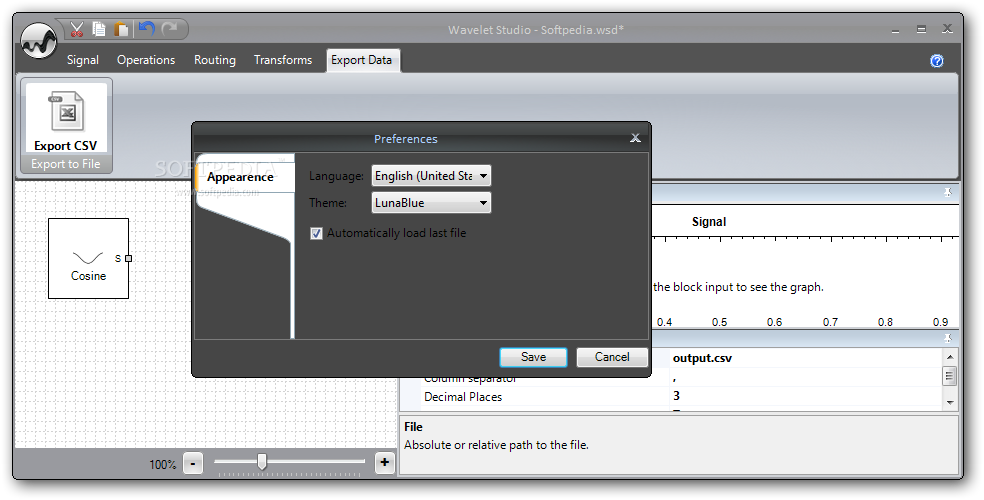The height and width of the screenshot is (500, 984).
Task: Click the properties scrollbar thumb
Action: (x=950, y=376)
